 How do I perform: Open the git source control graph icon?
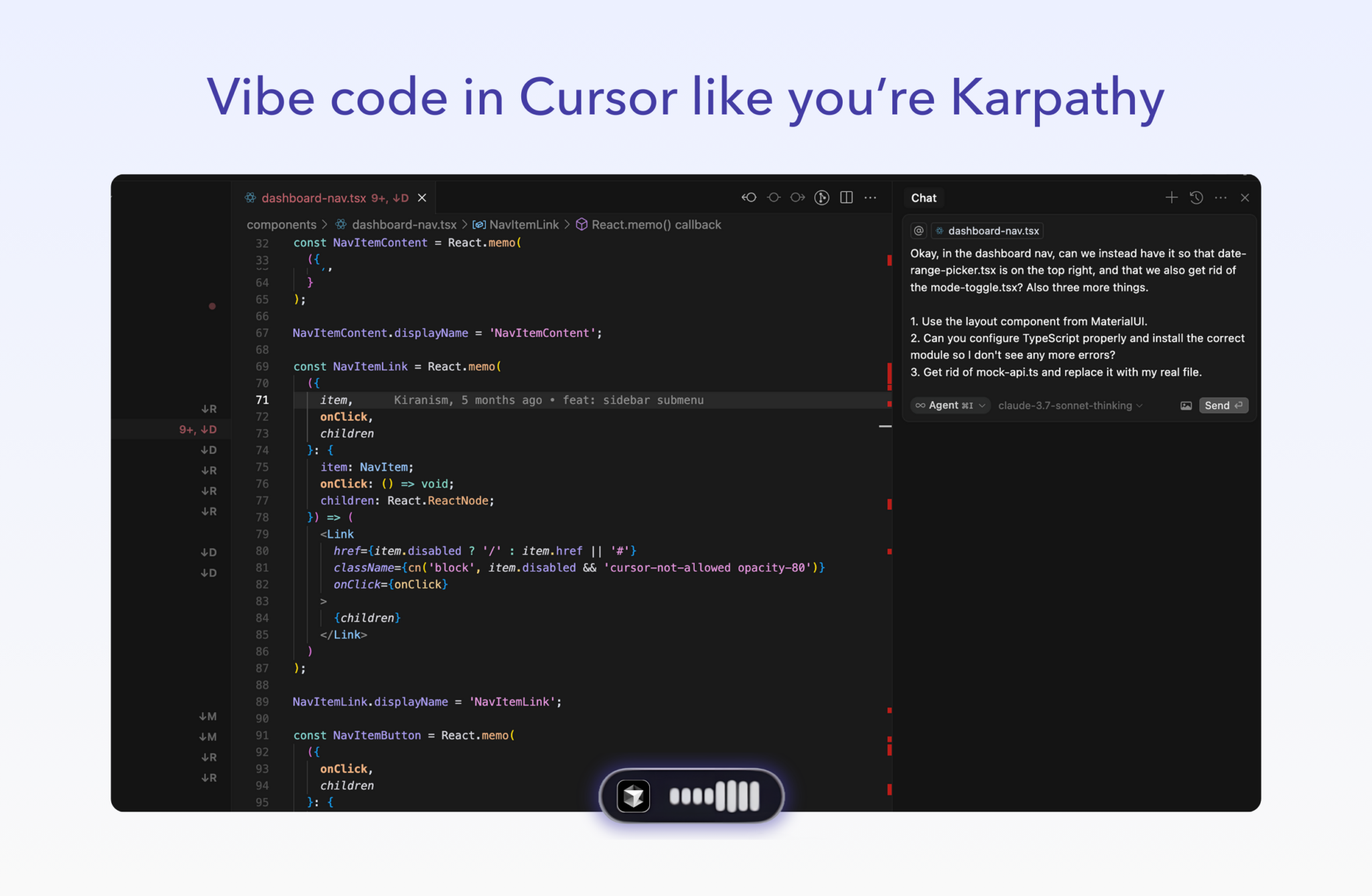click(x=822, y=198)
